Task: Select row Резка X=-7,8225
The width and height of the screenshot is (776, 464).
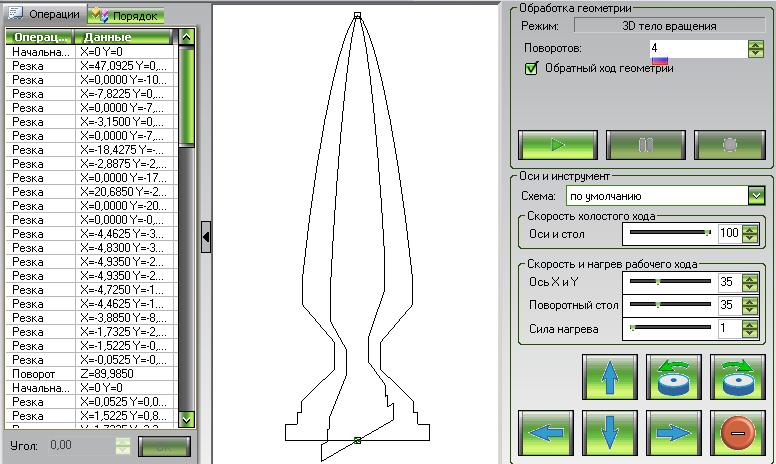Action: [x=91, y=93]
